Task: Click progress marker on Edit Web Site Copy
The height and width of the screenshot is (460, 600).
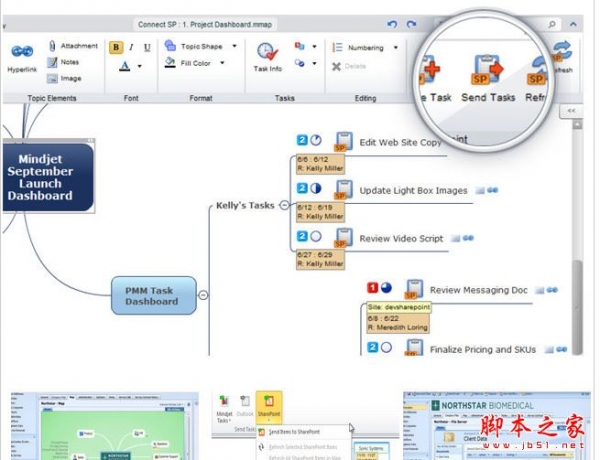Action: [316, 140]
